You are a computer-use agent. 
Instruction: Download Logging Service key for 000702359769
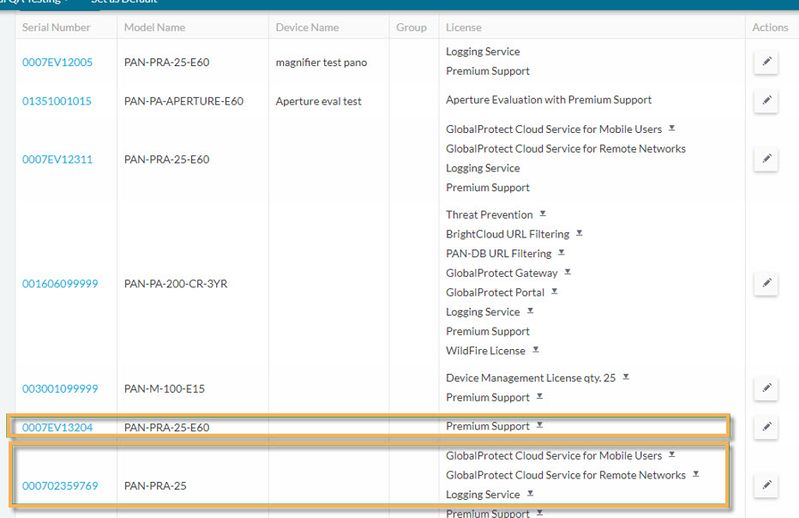coord(530,494)
